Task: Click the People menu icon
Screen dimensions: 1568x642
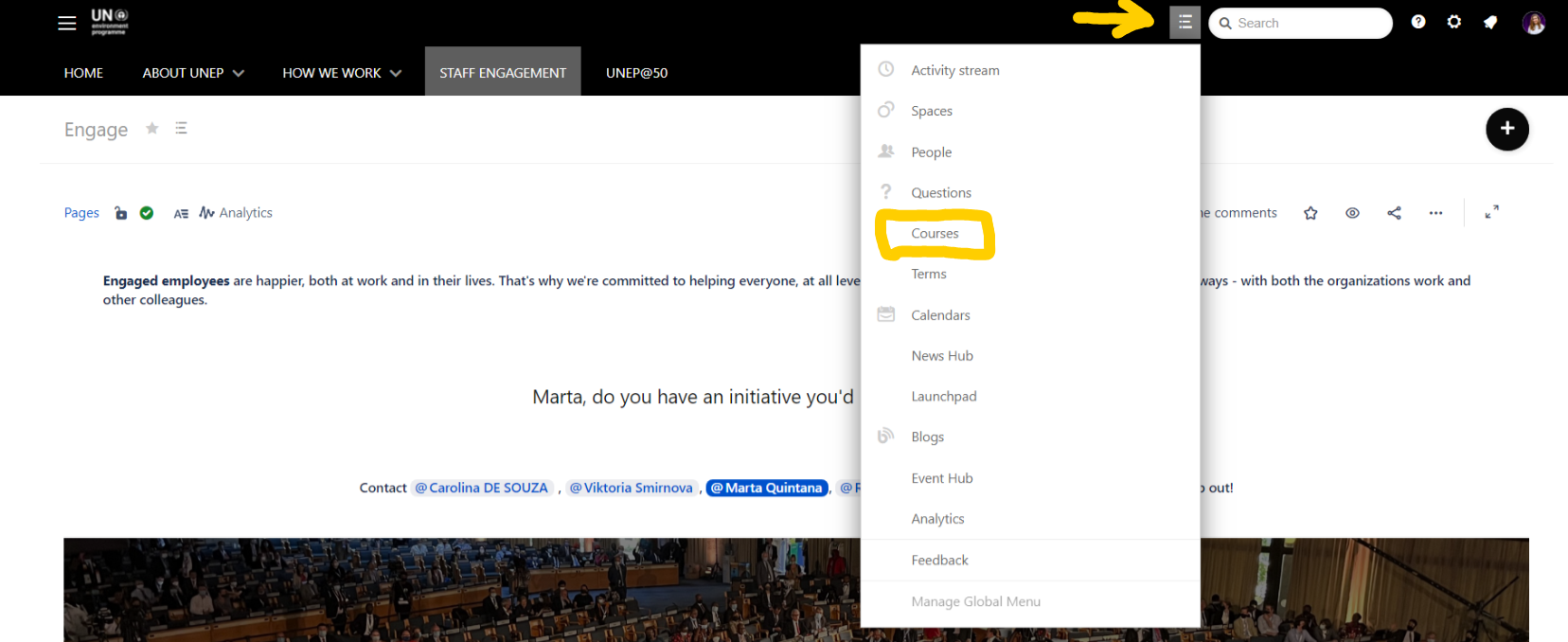Action: coord(886,151)
